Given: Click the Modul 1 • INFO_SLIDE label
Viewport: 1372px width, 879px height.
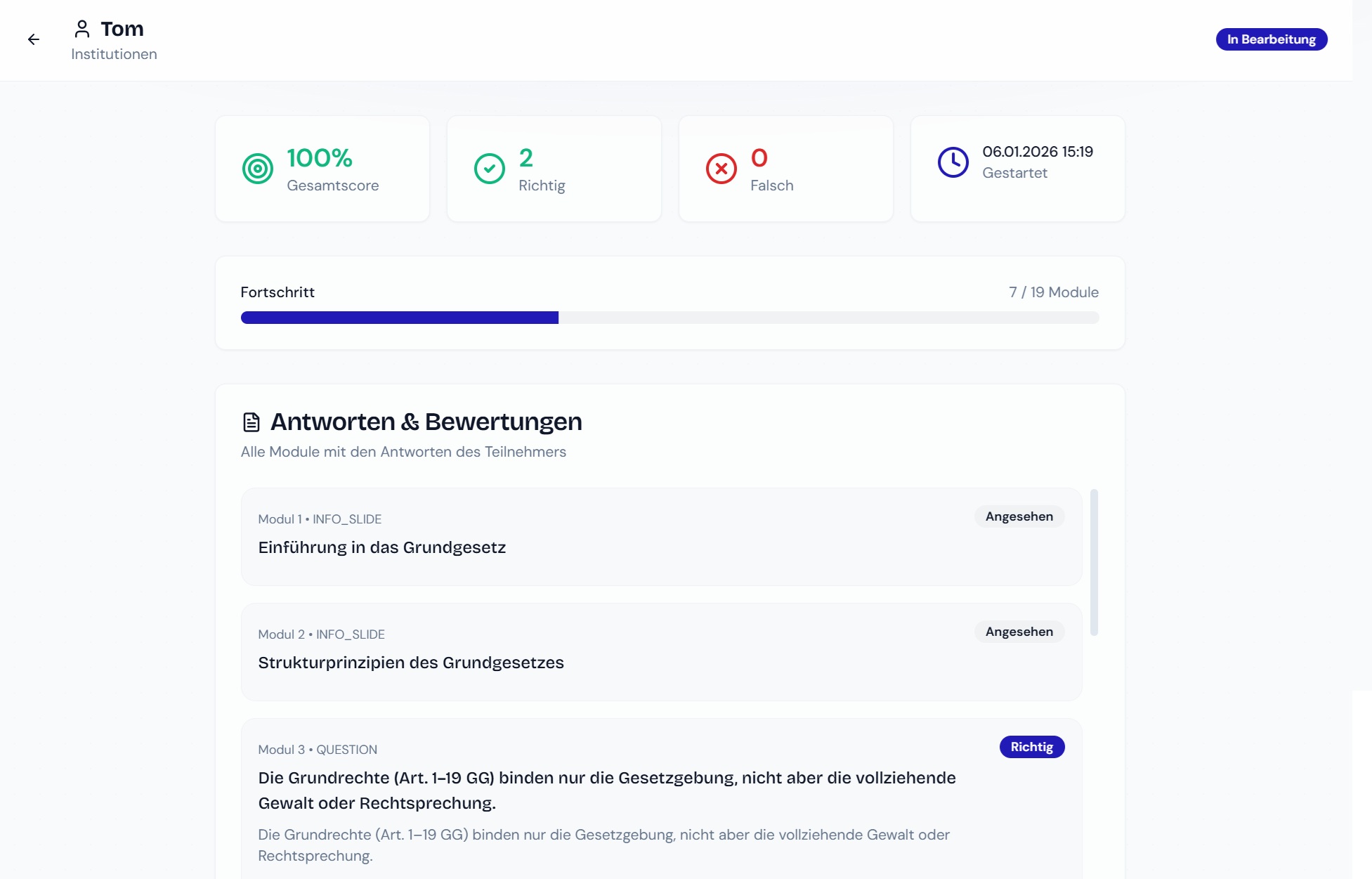Looking at the screenshot, I should coord(320,519).
